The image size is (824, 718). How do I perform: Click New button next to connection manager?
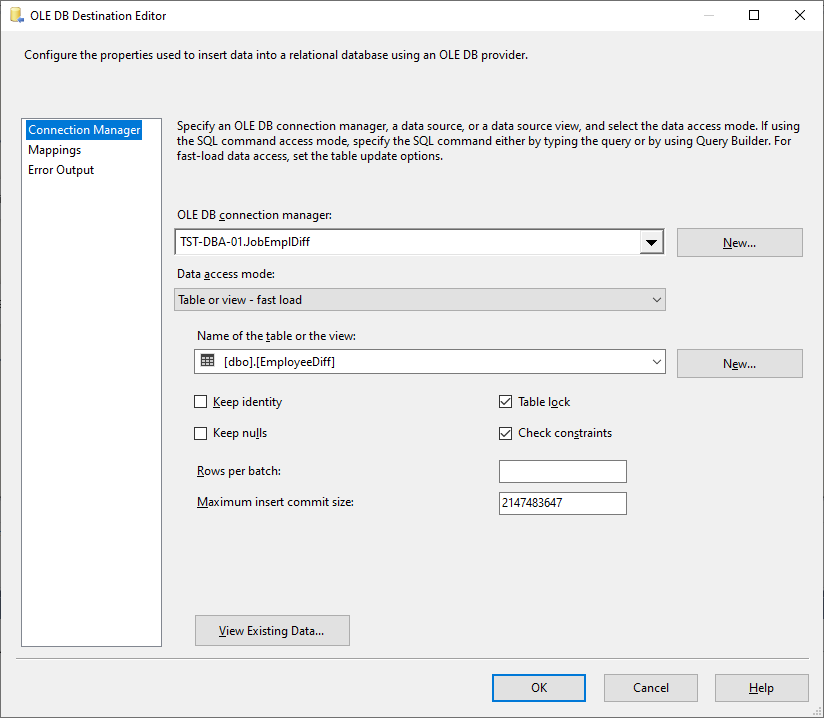click(739, 243)
